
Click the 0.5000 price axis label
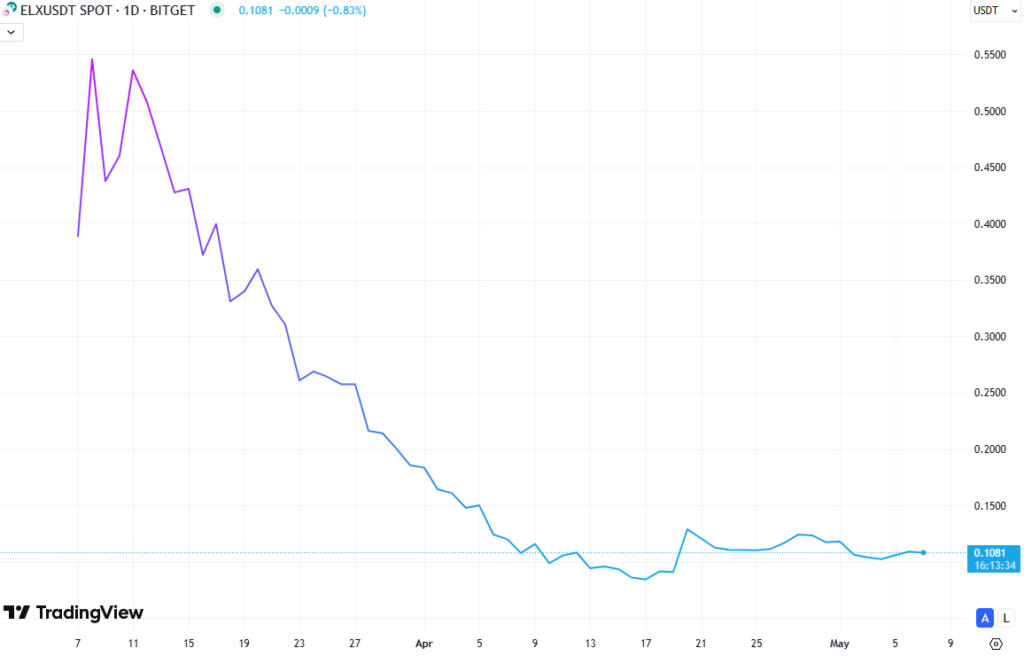989,112
